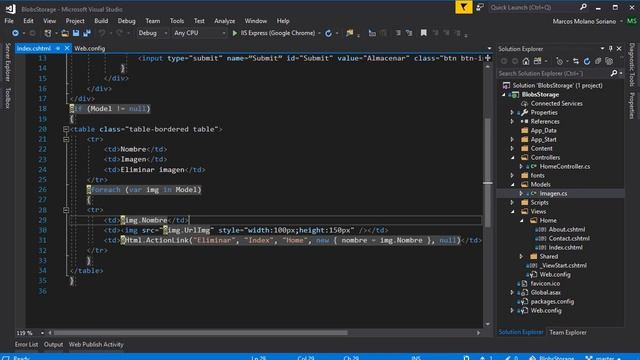
Task: Open the File menu
Action: tap(9, 21)
